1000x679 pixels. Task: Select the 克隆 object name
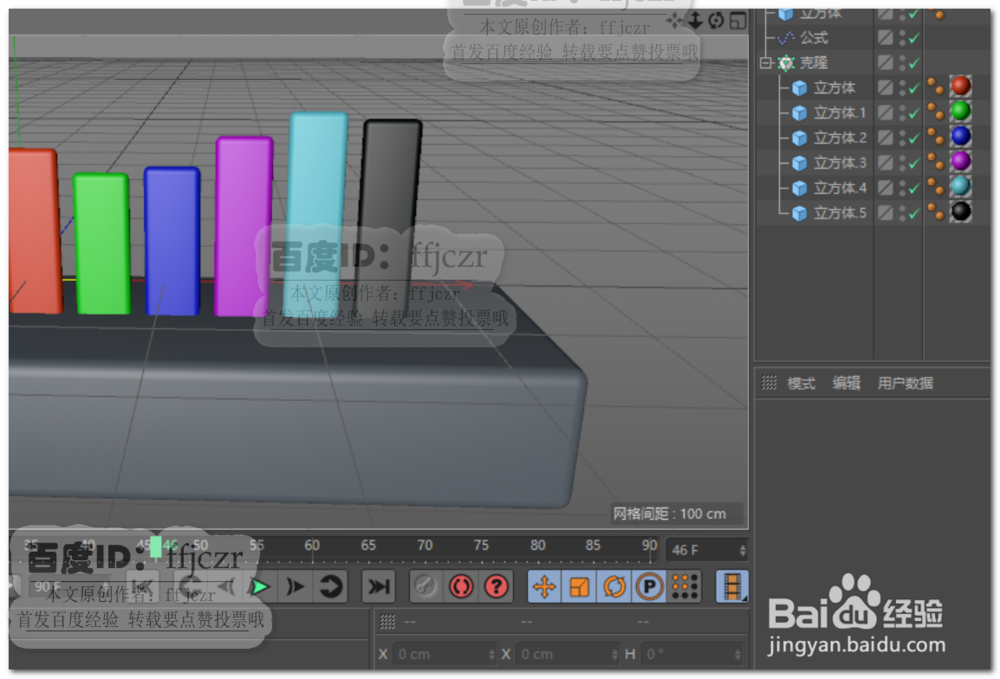pos(814,62)
